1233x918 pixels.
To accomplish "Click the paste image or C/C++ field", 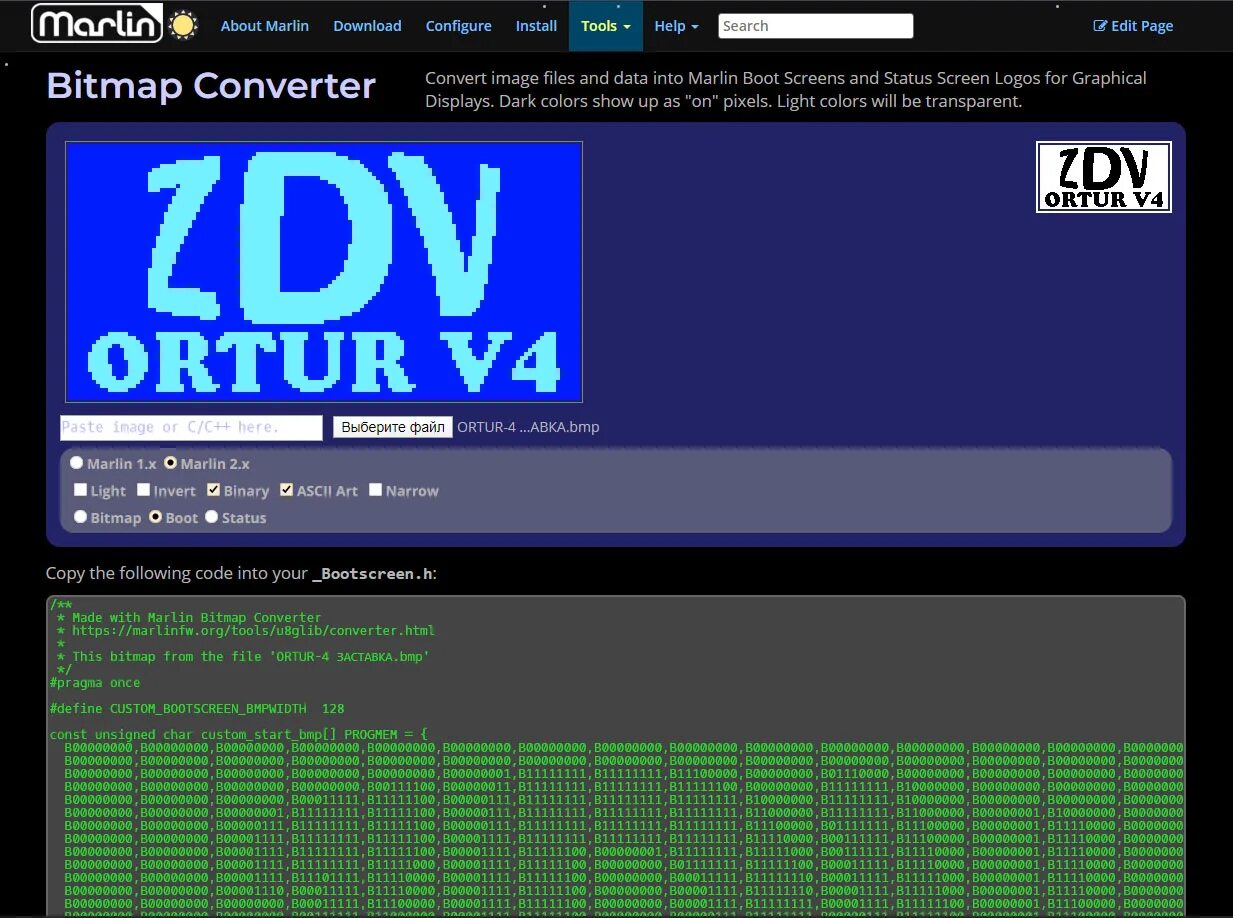I will [x=191, y=427].
